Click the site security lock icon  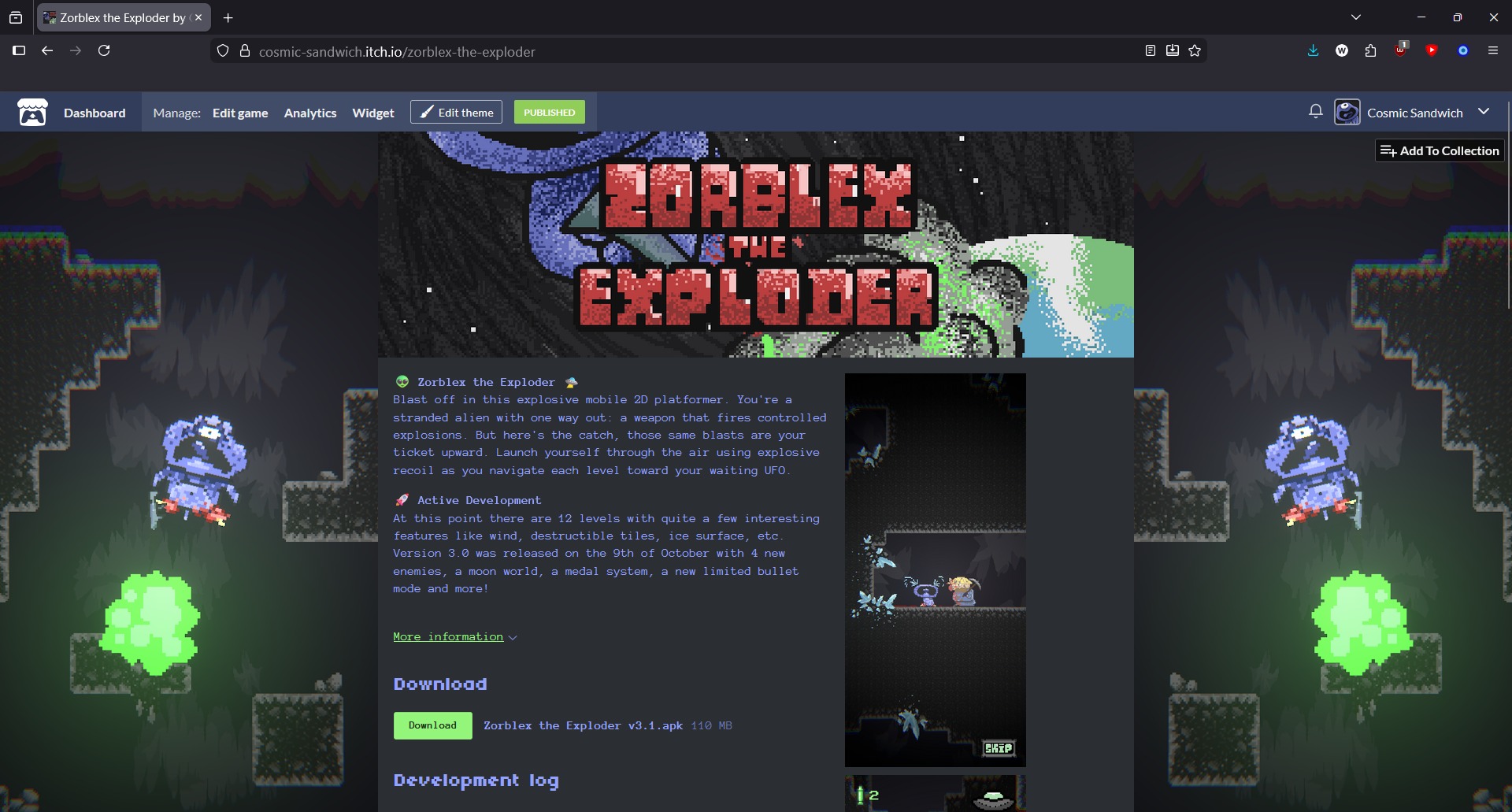(245, 51)
